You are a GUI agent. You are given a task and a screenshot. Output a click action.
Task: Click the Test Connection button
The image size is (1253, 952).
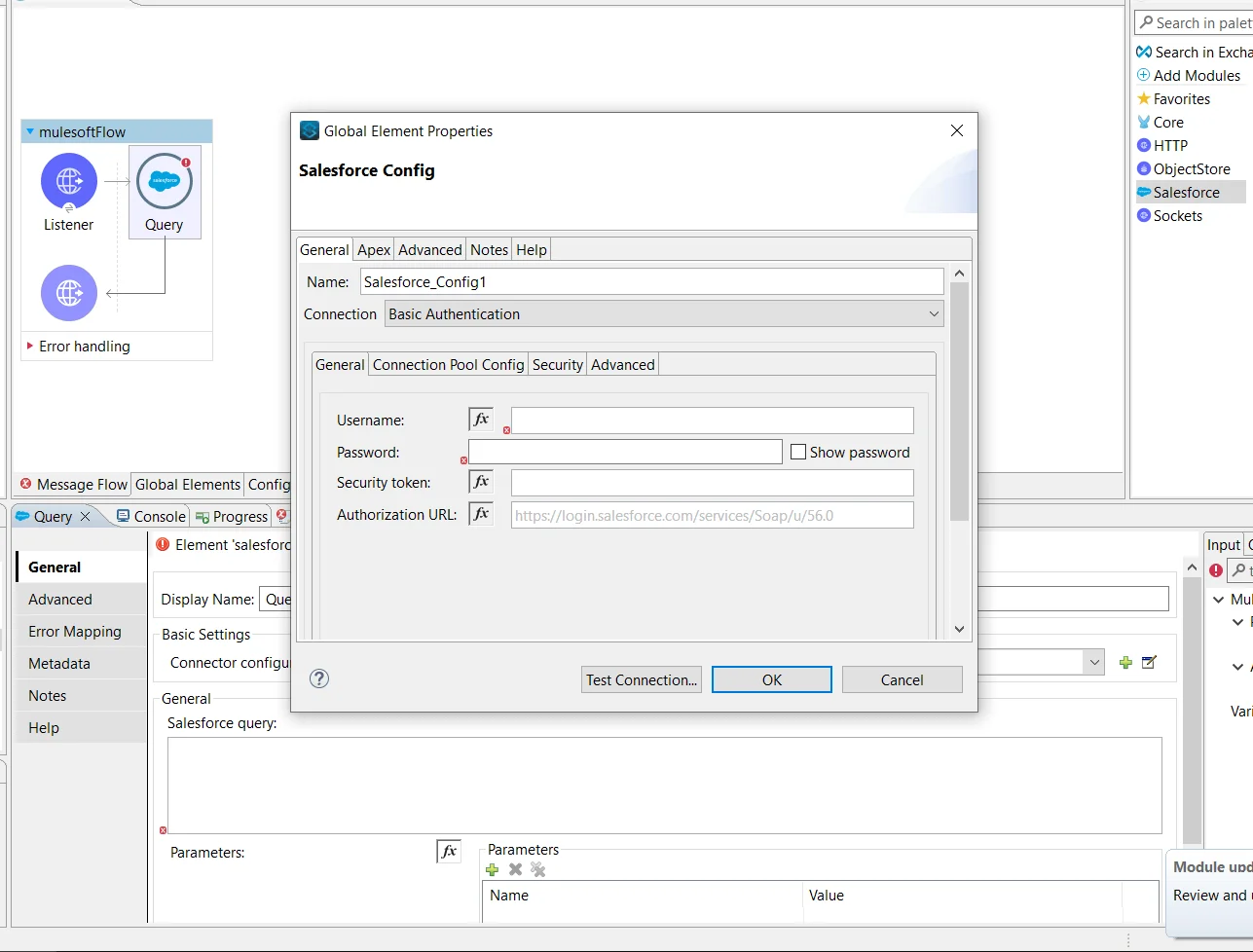click(641, 679)
